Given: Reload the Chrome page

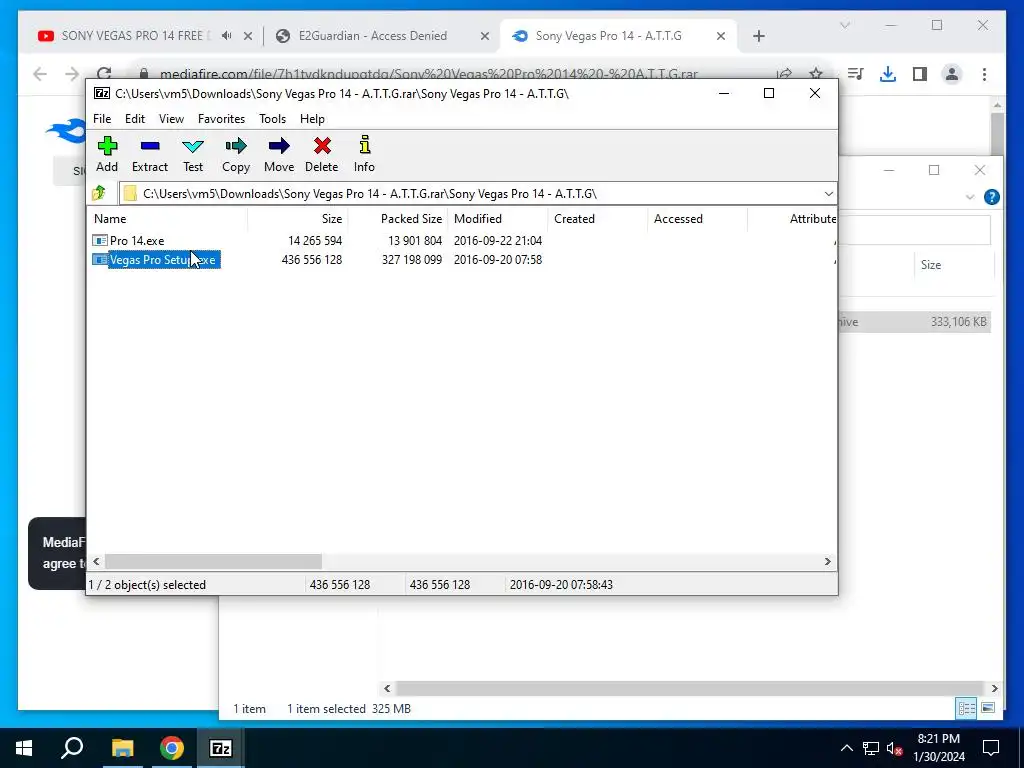Looking at the screenshot, I should 104,74.
